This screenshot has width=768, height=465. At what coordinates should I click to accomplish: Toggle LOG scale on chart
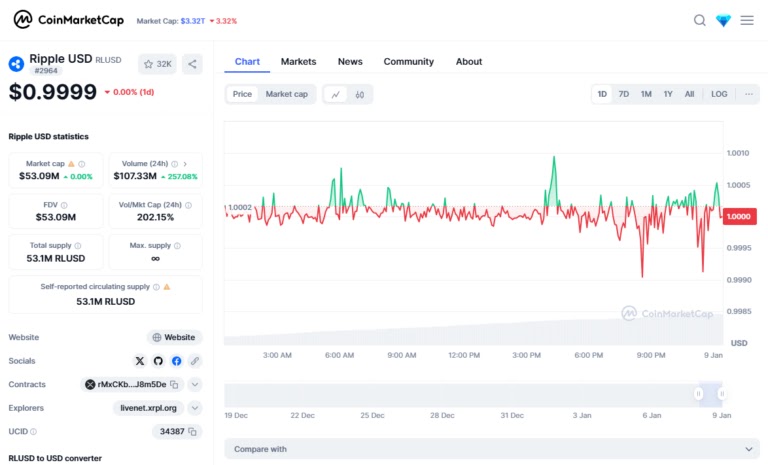[719, 94]
